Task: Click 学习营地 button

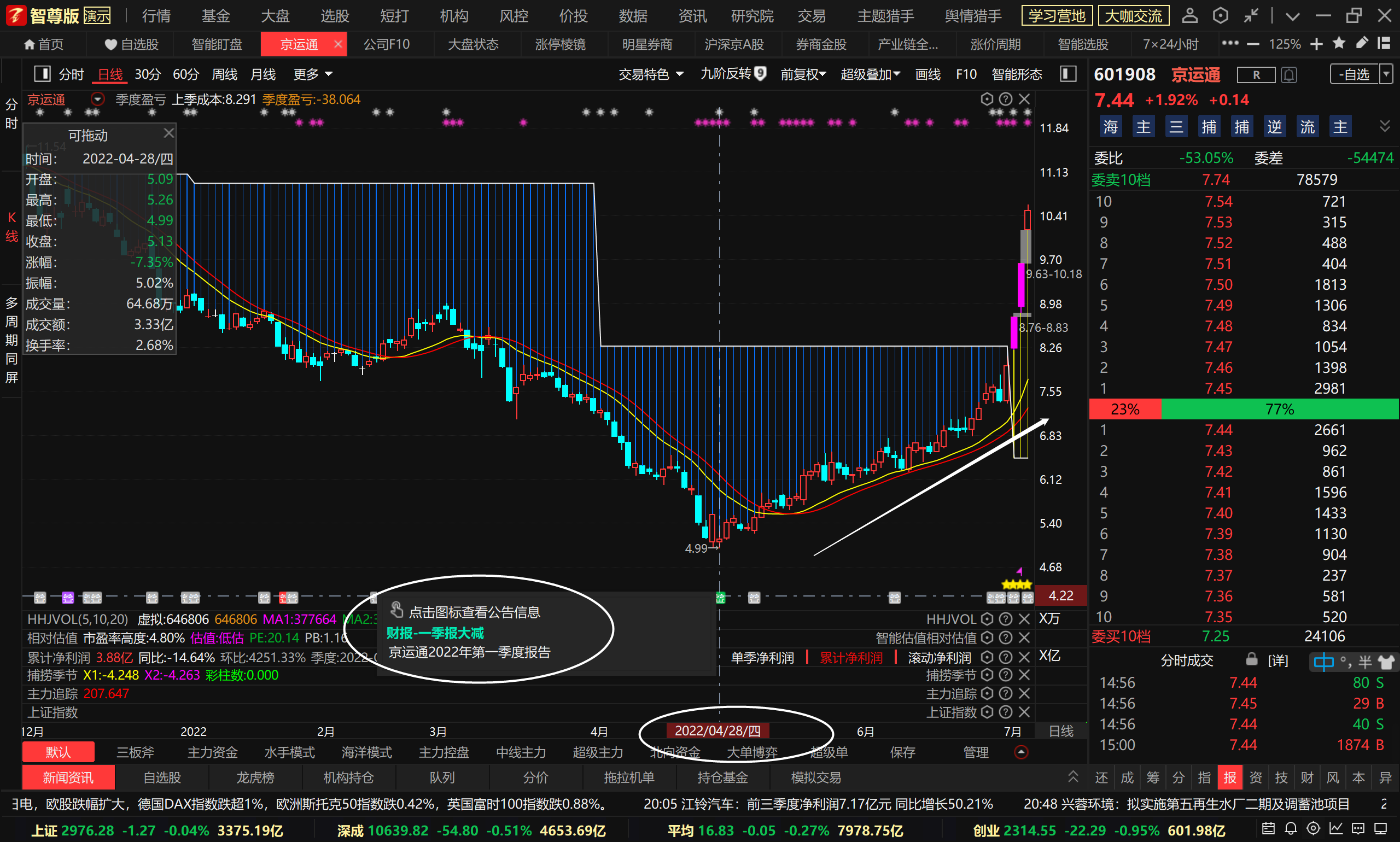Action: tap(1057, 15)
